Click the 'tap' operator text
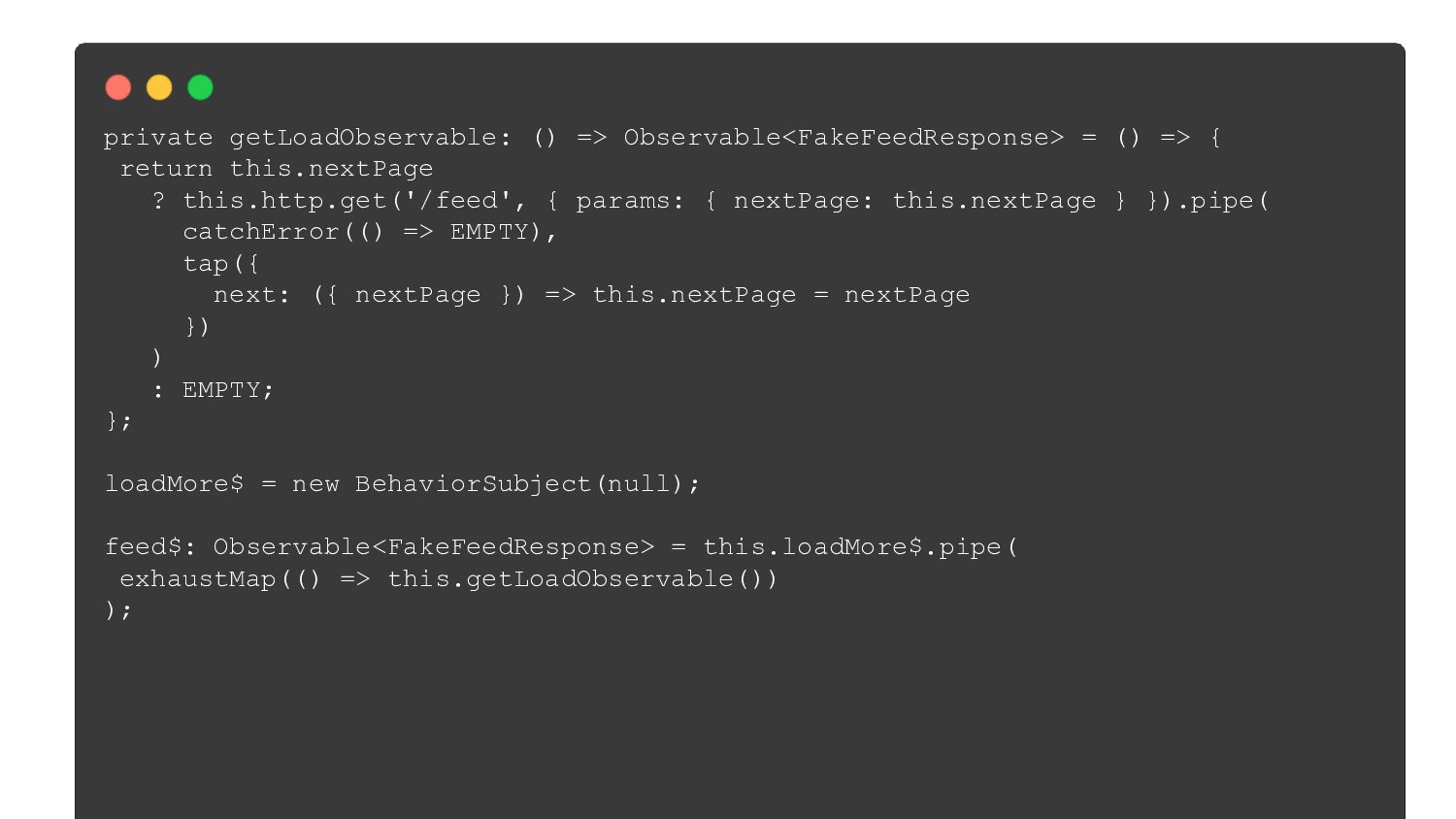1456x819 pixels. 206,263
